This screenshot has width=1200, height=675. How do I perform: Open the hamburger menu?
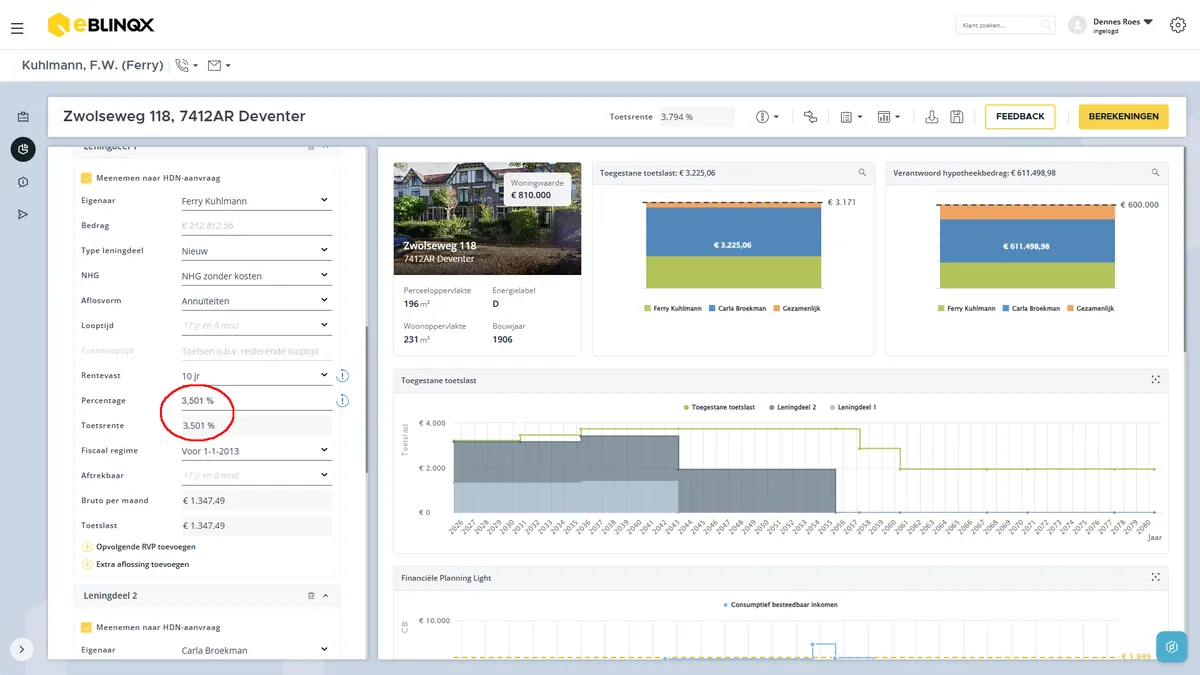(x=17, y=28)
